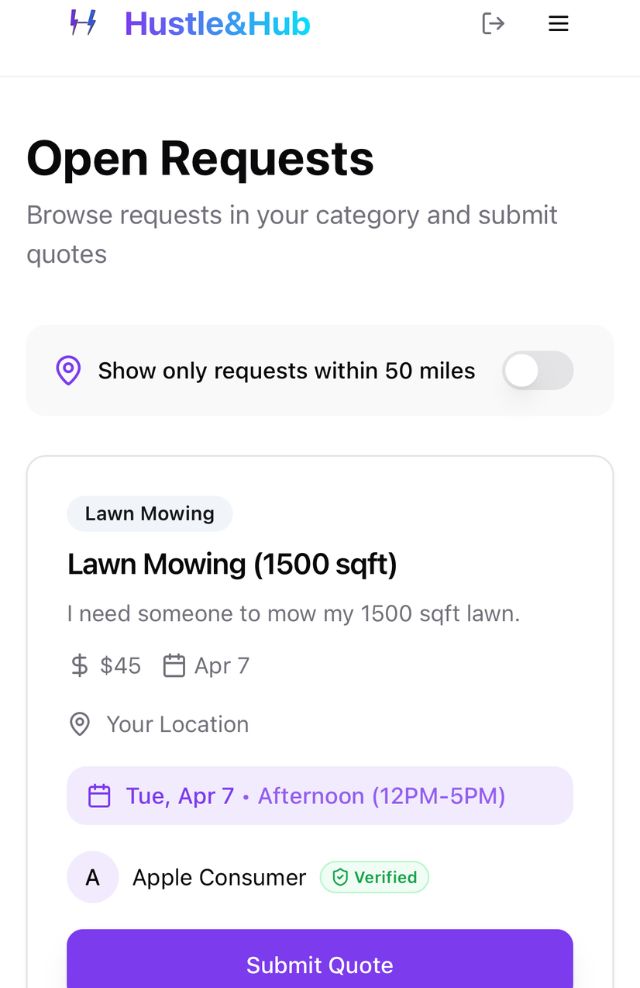Screen dimensions: 640x988
Task: Click the Hustle&Hub lightning logo icon
Action: [x=83, y=23]
